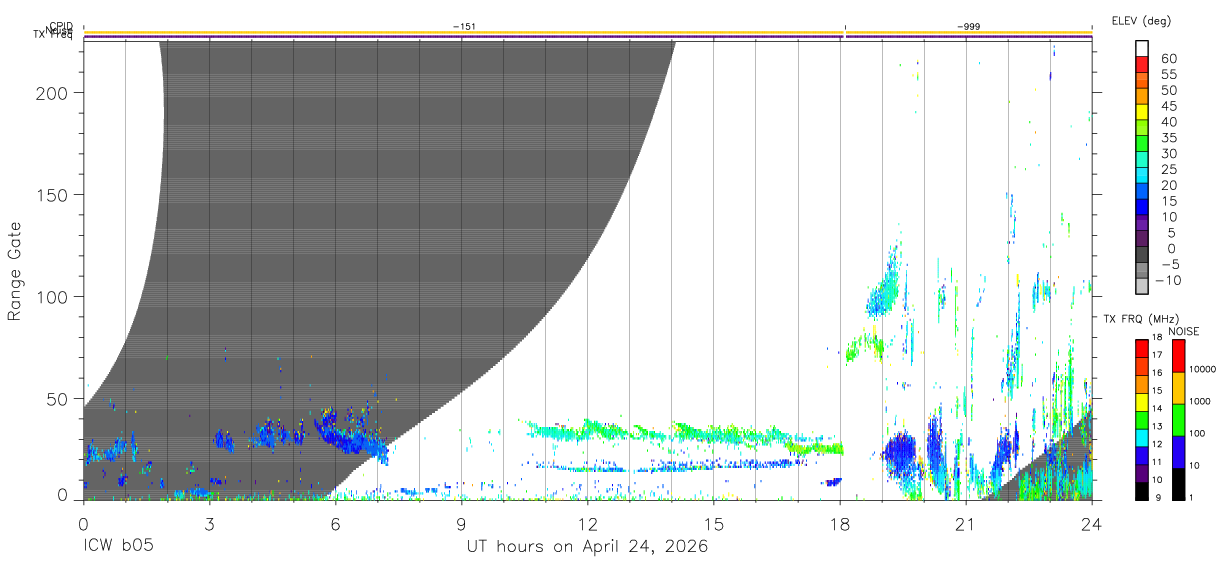The image size is (1228, 567).
Task: Click 'UT hours on April 24, 2026' label
Action: 587,547
